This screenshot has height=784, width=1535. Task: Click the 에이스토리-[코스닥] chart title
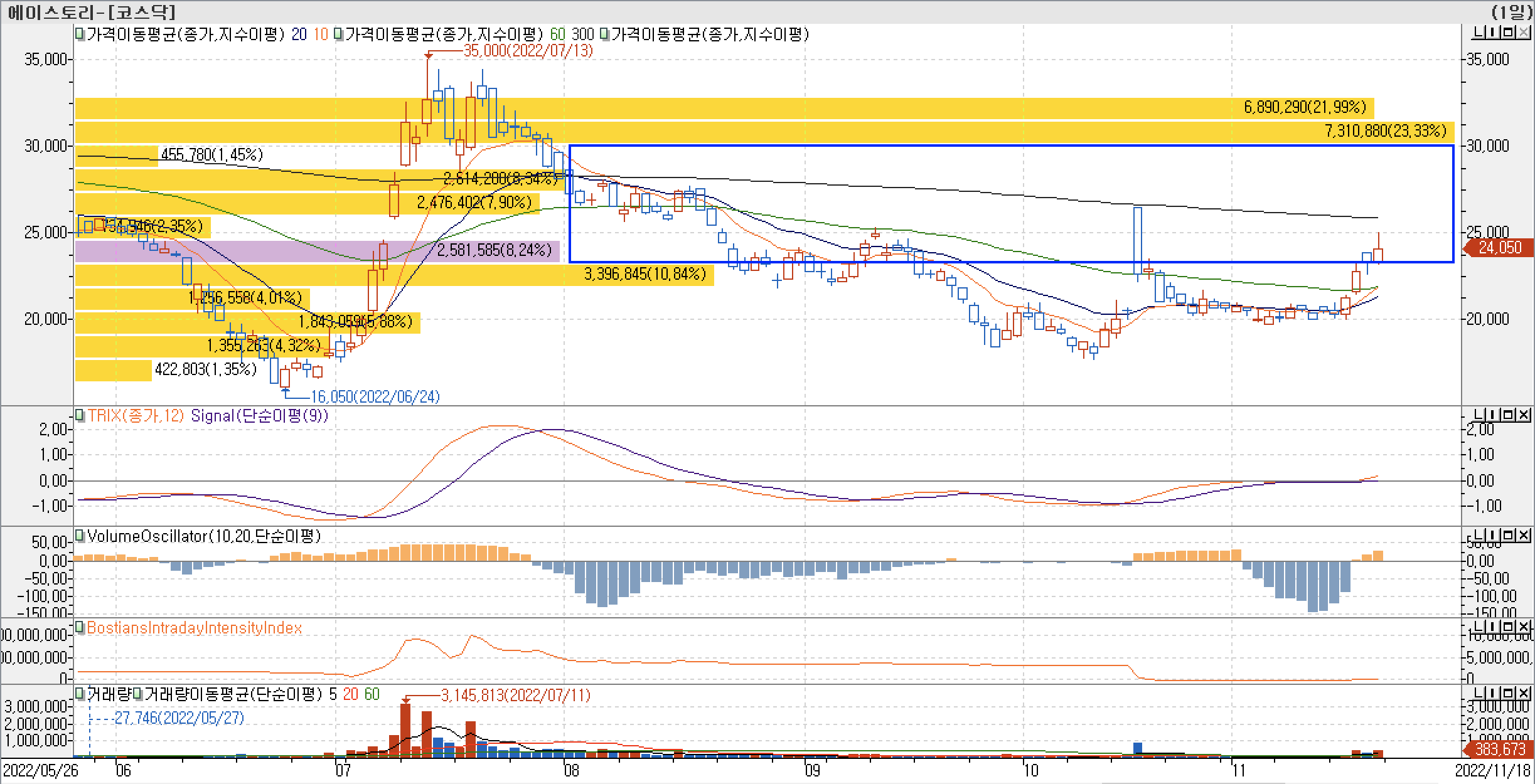pyautogui.click(x=92, y=12)
